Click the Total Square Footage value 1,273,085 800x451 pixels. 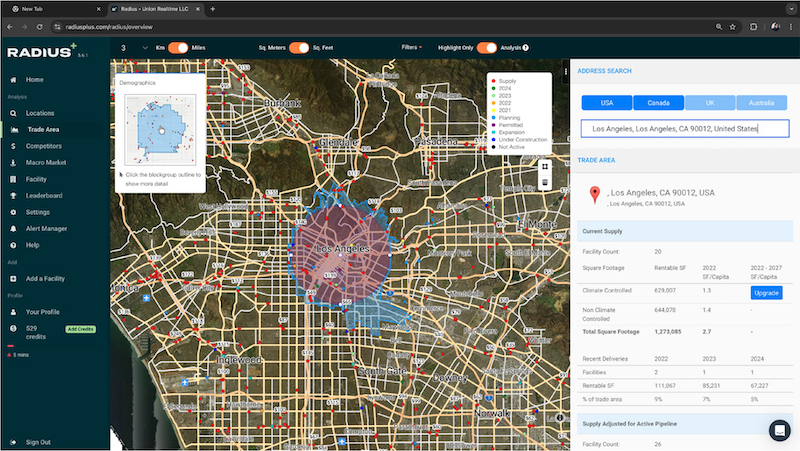coord(667,332)
